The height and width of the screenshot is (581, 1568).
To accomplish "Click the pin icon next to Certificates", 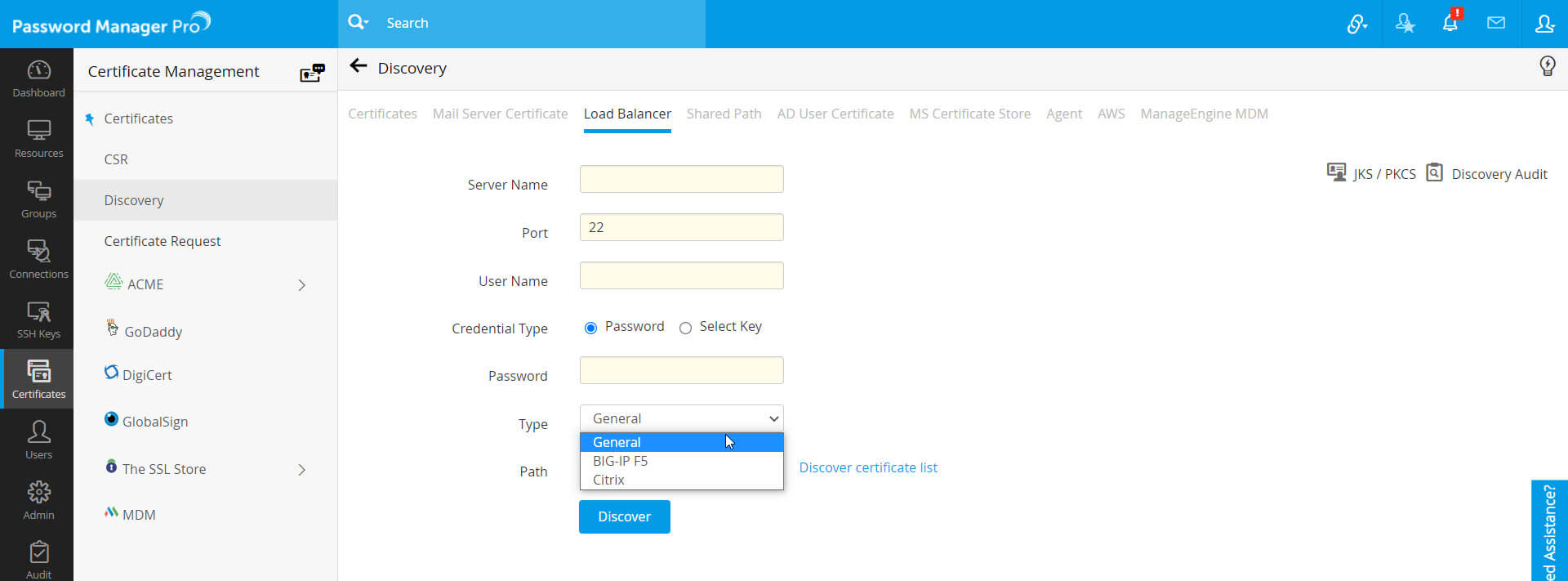I will pyautogui.click(x=90, y=119).
